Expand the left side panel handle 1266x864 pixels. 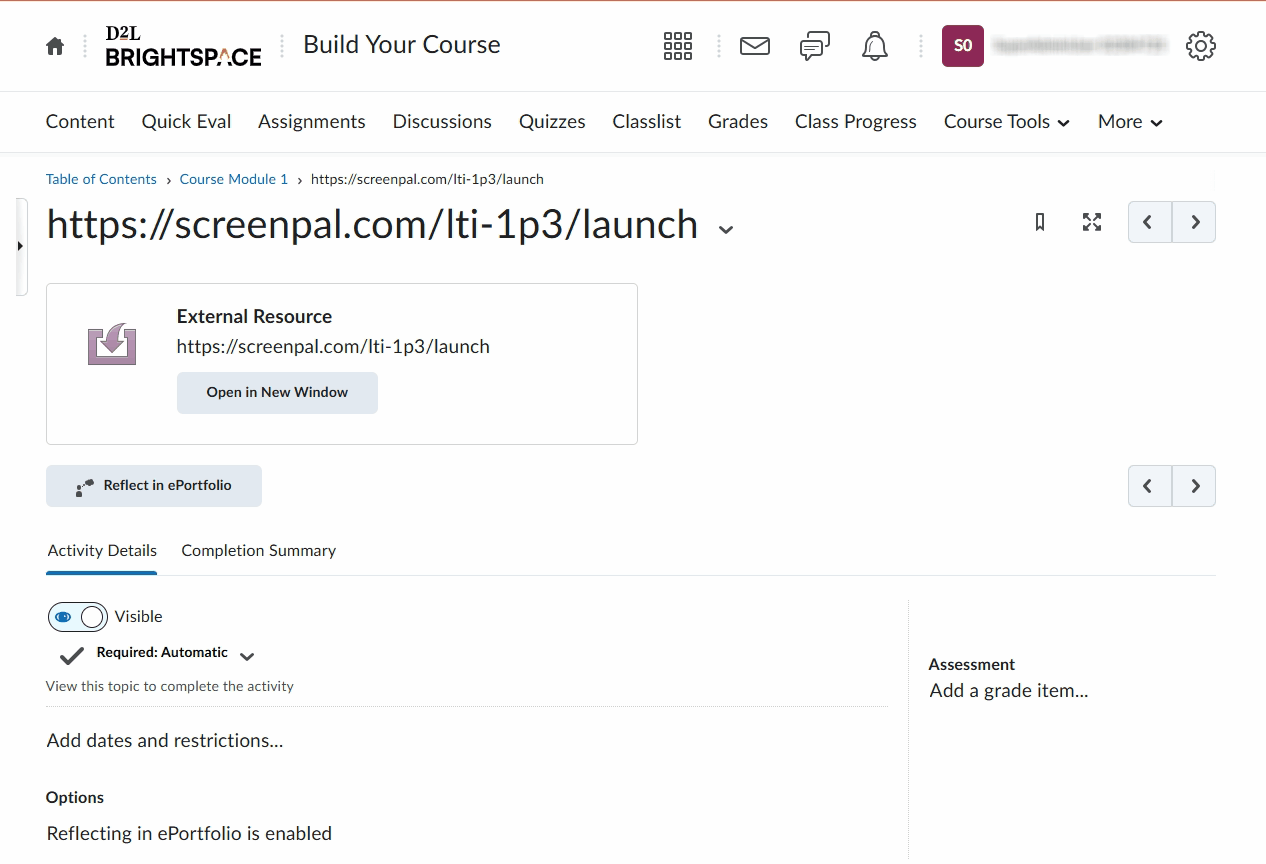pos(21,246)
